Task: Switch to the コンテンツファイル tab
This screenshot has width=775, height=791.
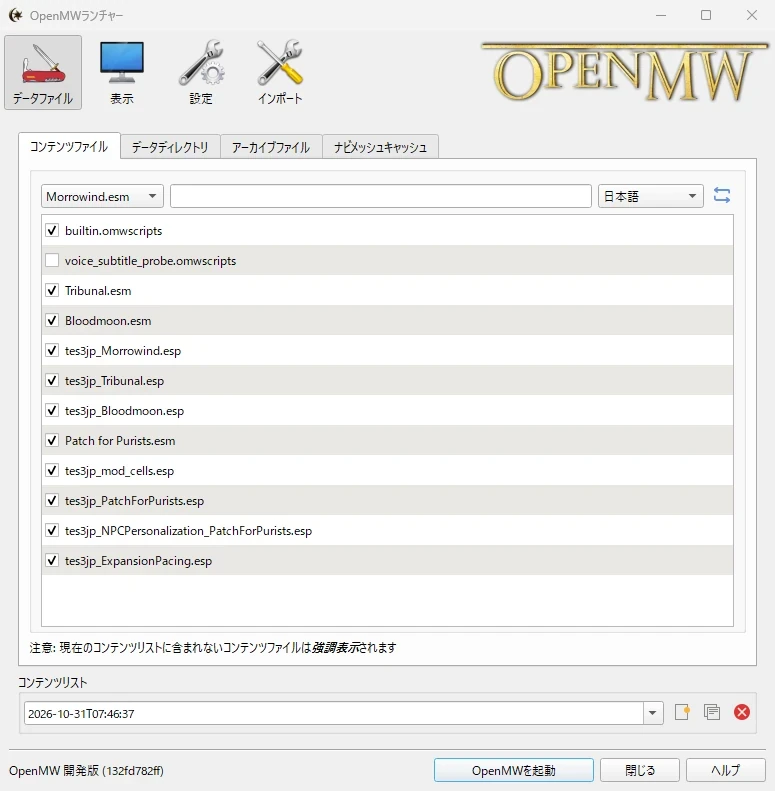Action: tap(69, 146)
